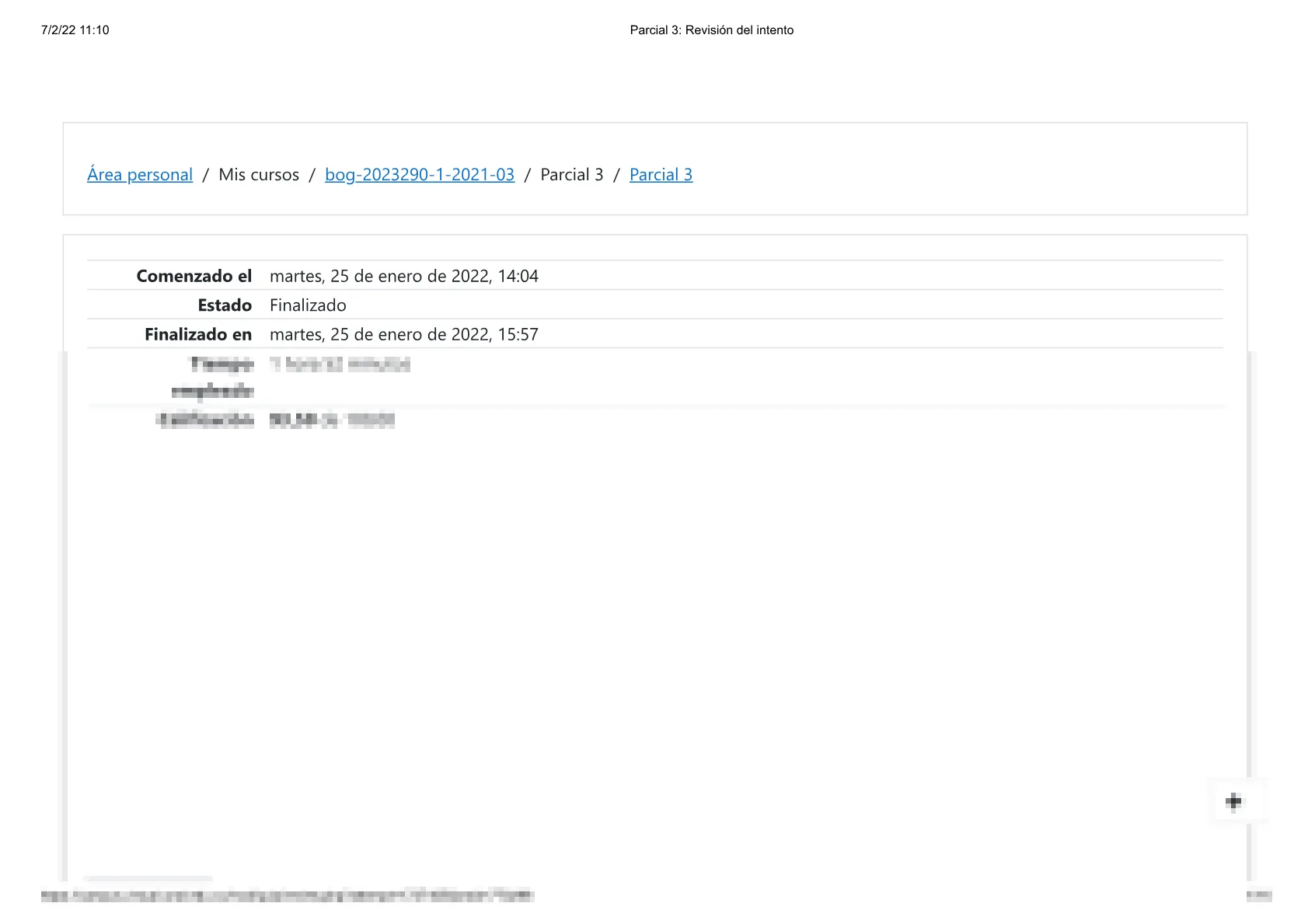Image resolution: width=1308 pixels, height=924 pixels.
Task: Open the bog-2023290-1-2021-03 course link
Action: pos(420,175)
